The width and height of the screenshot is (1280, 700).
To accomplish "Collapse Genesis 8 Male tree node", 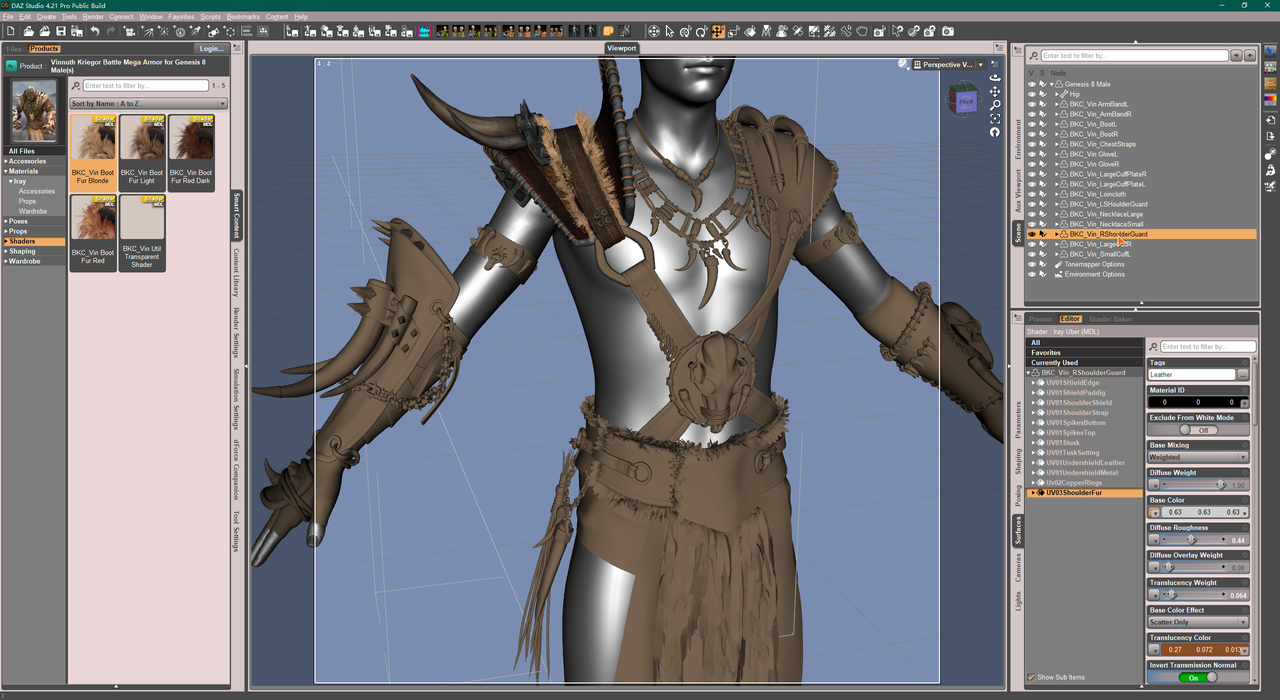I will click(1051, 84).
